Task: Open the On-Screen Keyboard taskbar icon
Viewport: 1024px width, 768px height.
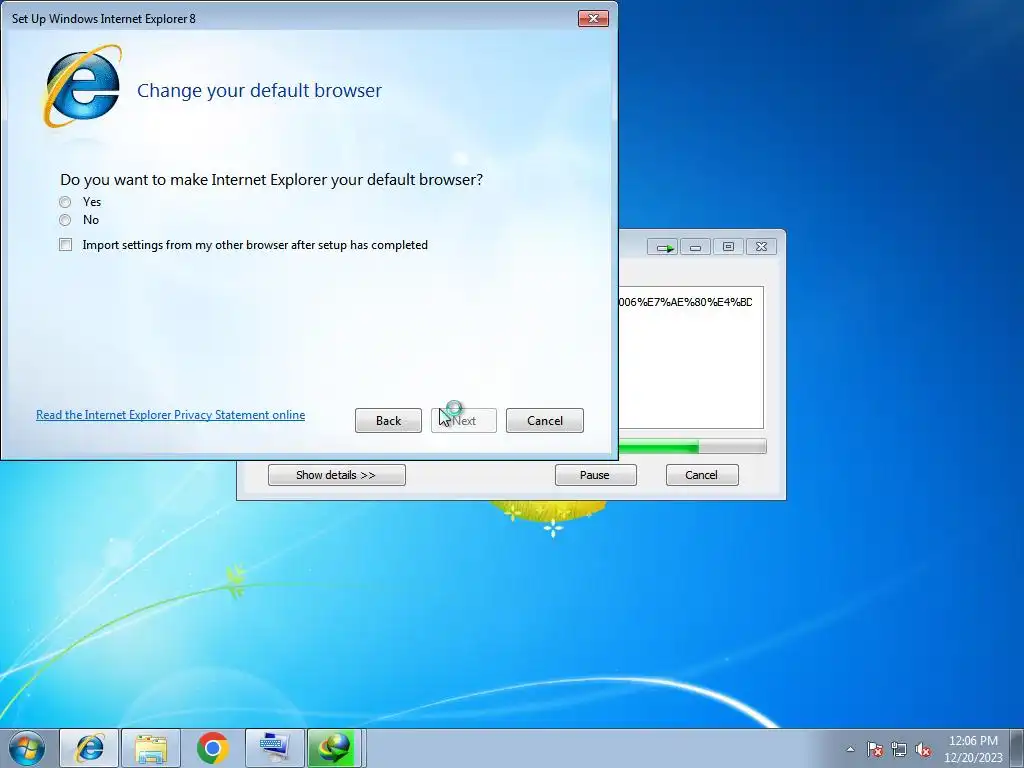Action: 274,748
